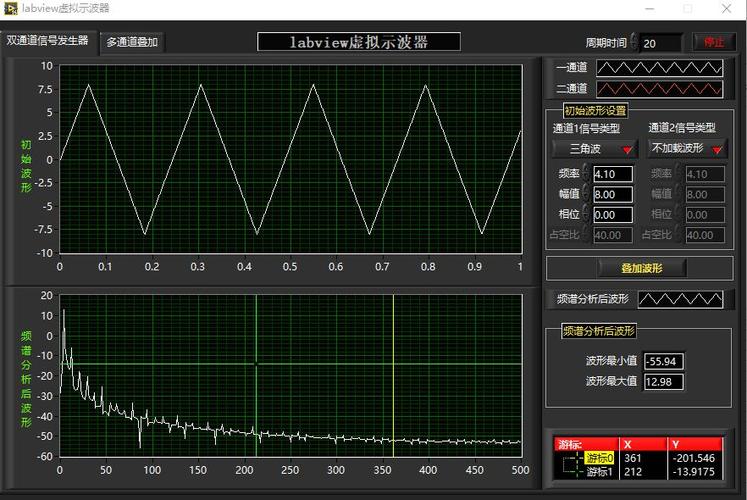Click the 周期时间 input showing 20
747x500 pixels.
(x=662, y=43)
